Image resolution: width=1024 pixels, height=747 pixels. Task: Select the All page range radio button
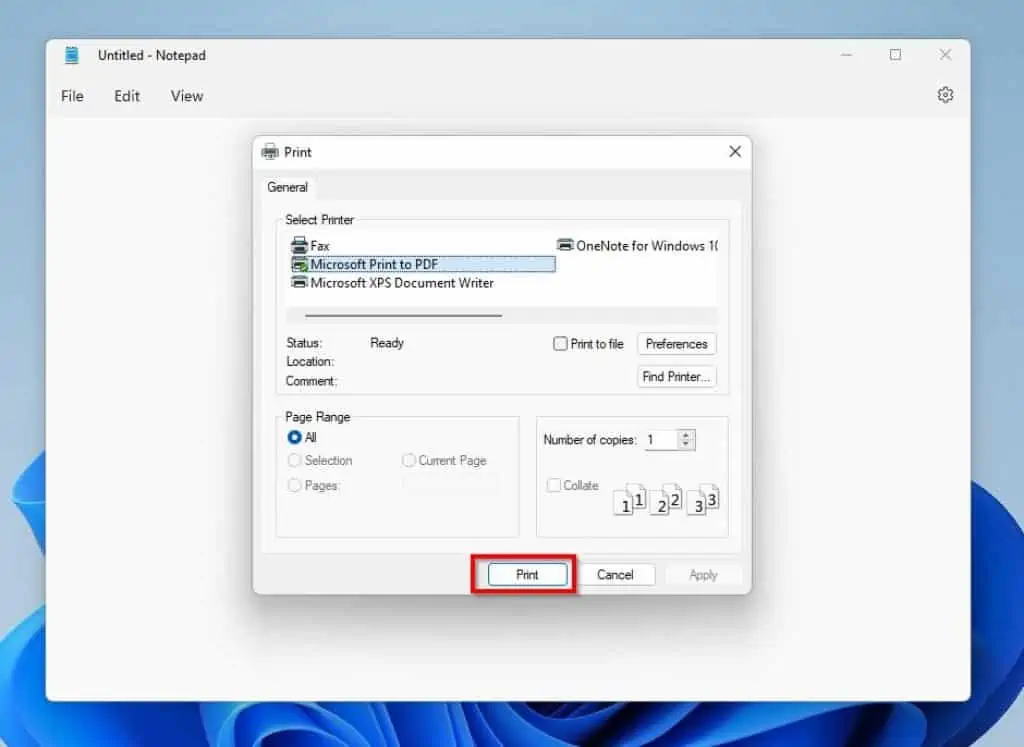point(295,437)
